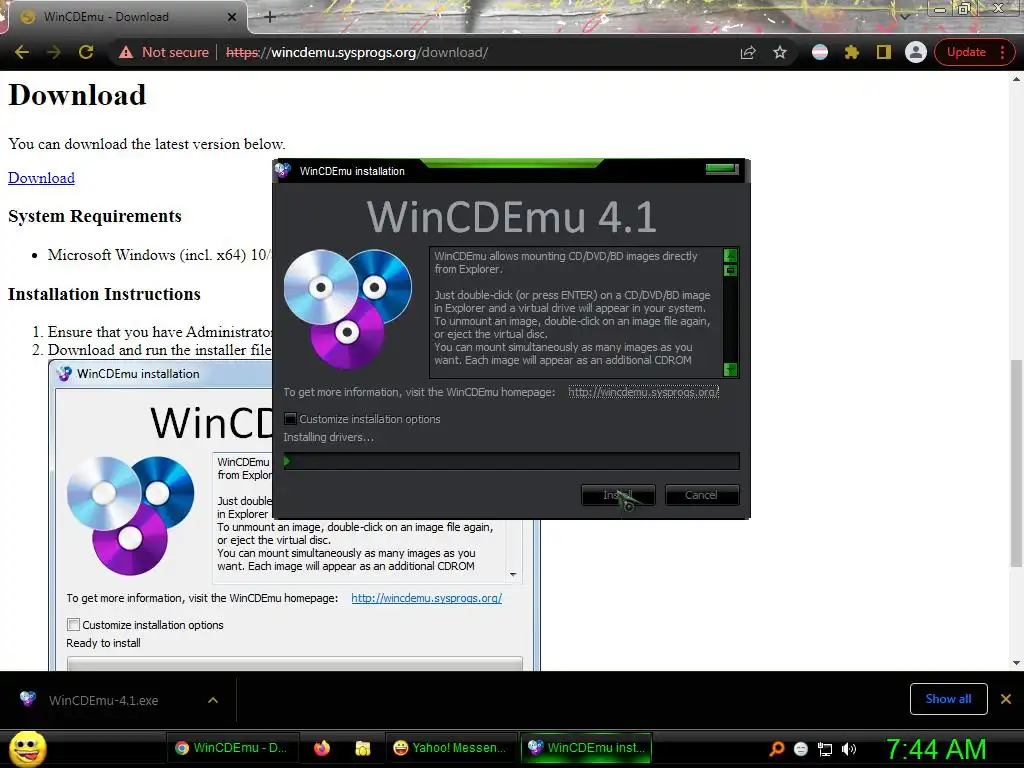Viewport: 1024px width, 768px height.
Task: Open Firefox from the taskbar
Action: click(x=322, y=748)
